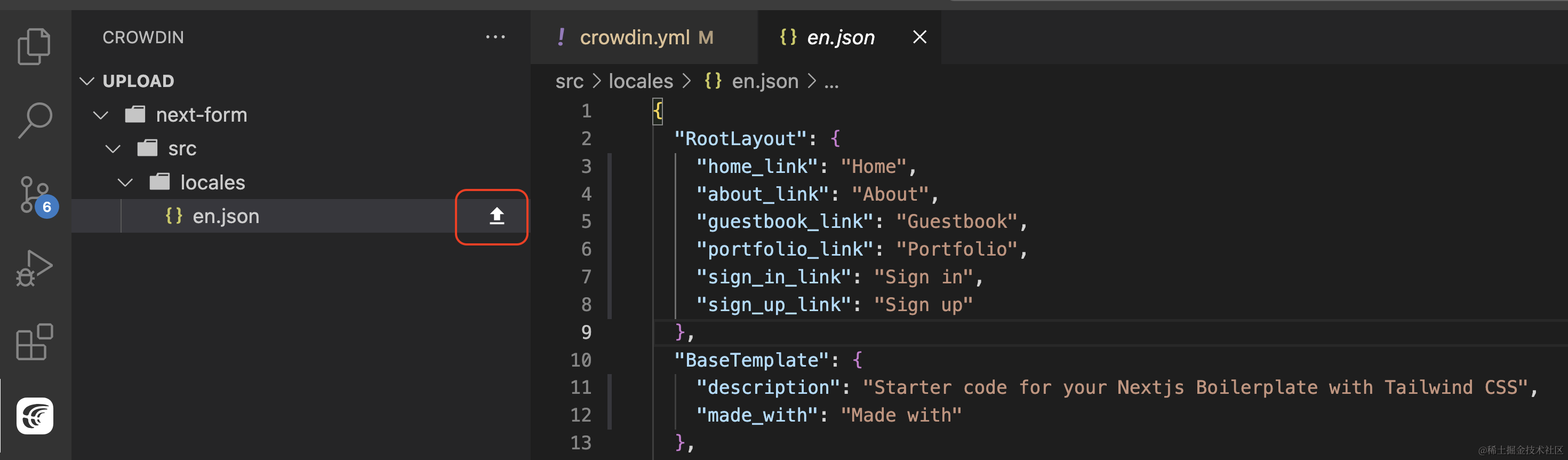Switch to the crowdin.yml tab
The image size is (1568, 460).
pyautogui.click(x=635, y=38)
